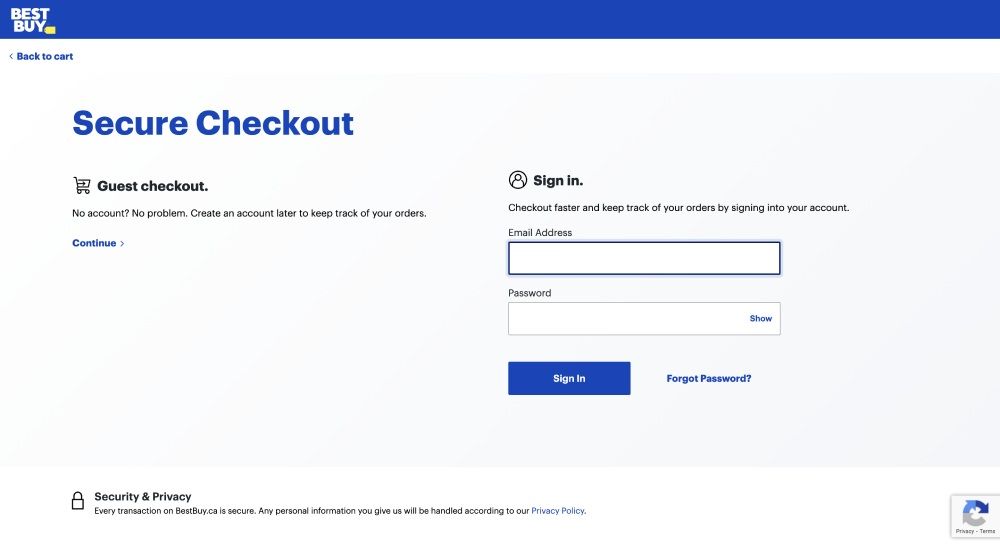This screenshot has height=547, width=1000.
Task: Click the Security & Privacy heading
Action: pyautogui.click(x=143, y=497)
